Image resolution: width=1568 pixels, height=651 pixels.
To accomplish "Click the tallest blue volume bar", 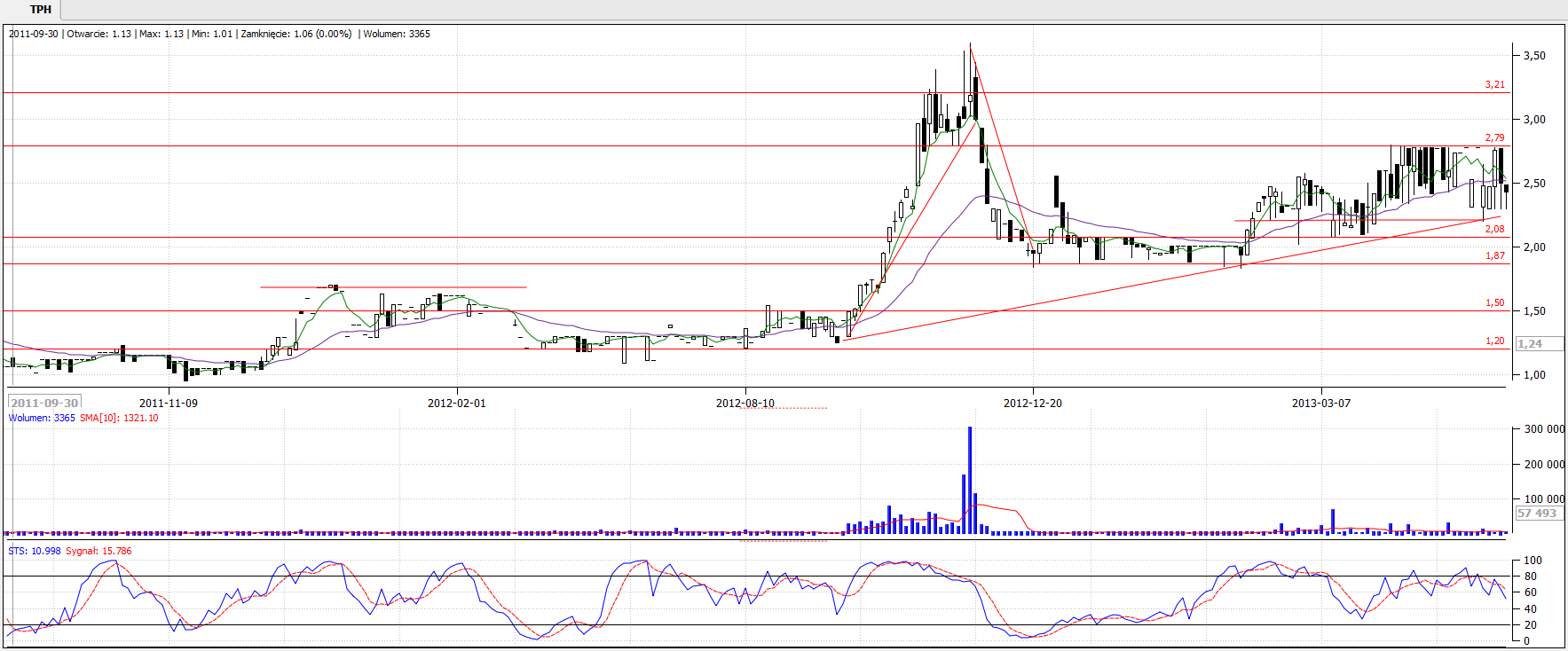I will [x=970, y=479].
